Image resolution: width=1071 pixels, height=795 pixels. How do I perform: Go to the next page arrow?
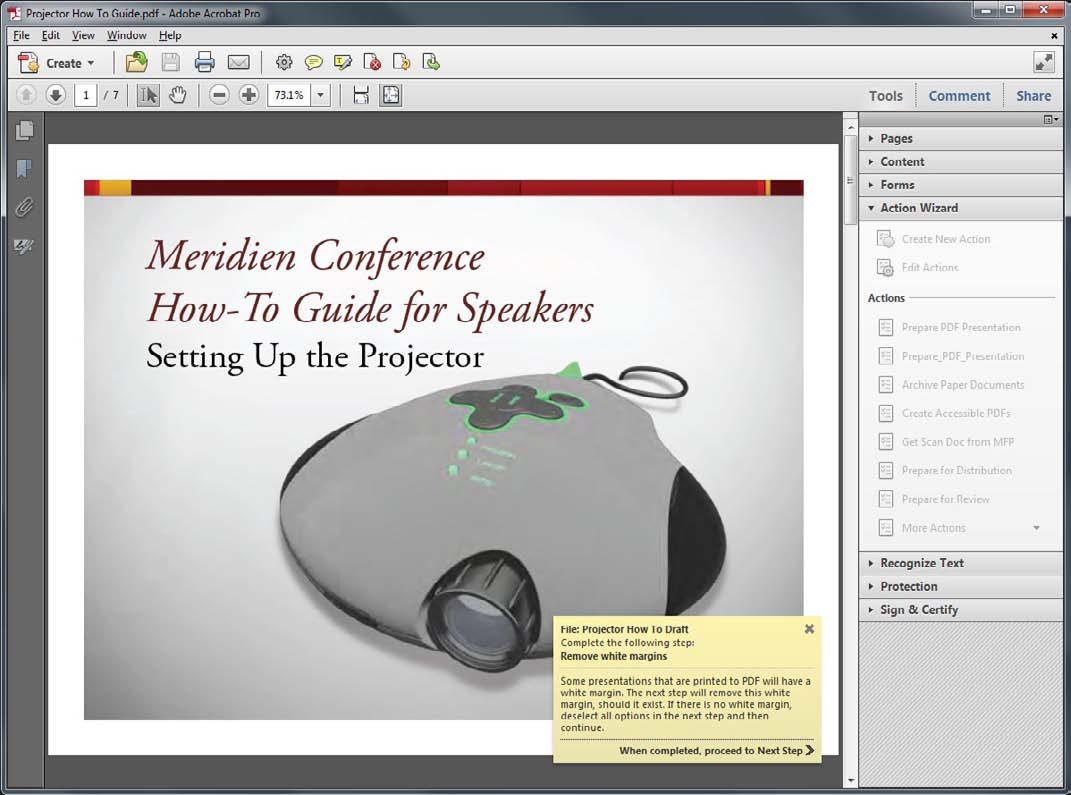pyautogui.click(x=56, y=95)
